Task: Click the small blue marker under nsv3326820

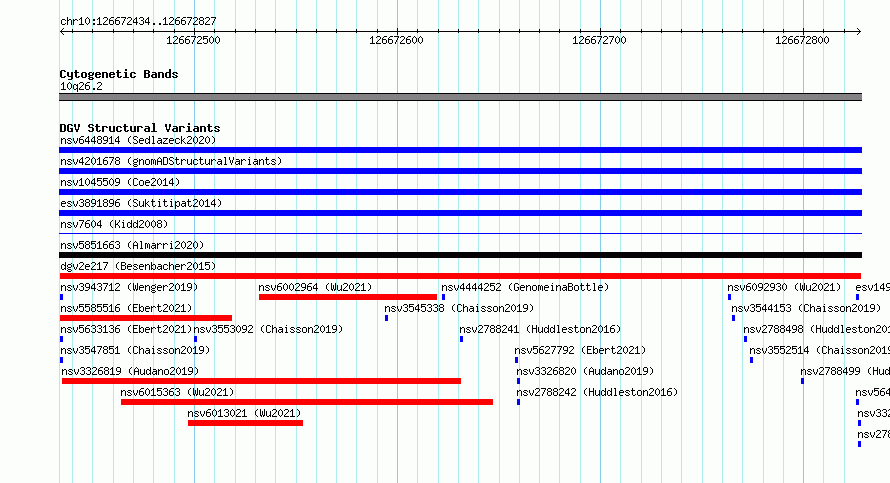Action: coord(518,381)
